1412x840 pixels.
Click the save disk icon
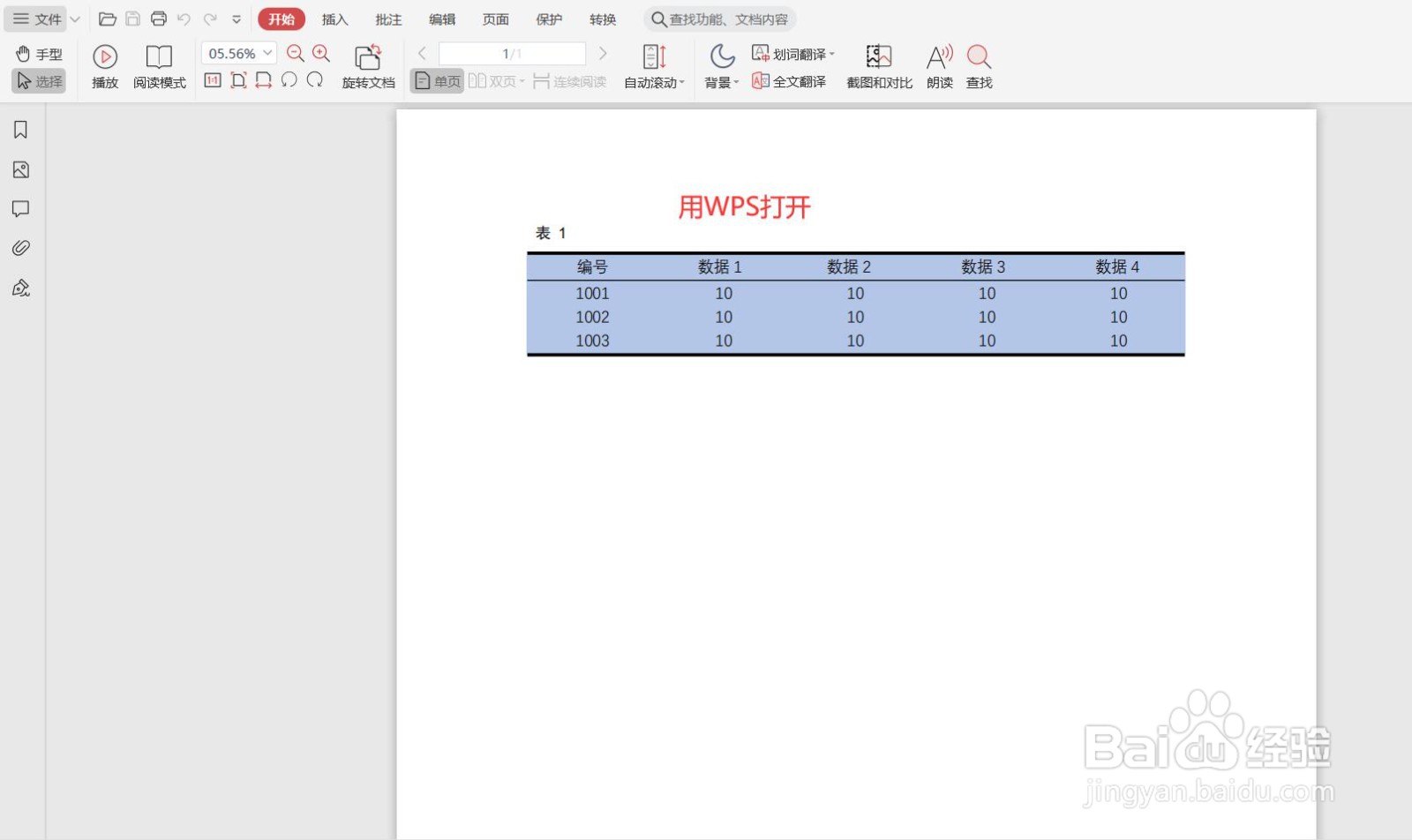pos(132,19)
